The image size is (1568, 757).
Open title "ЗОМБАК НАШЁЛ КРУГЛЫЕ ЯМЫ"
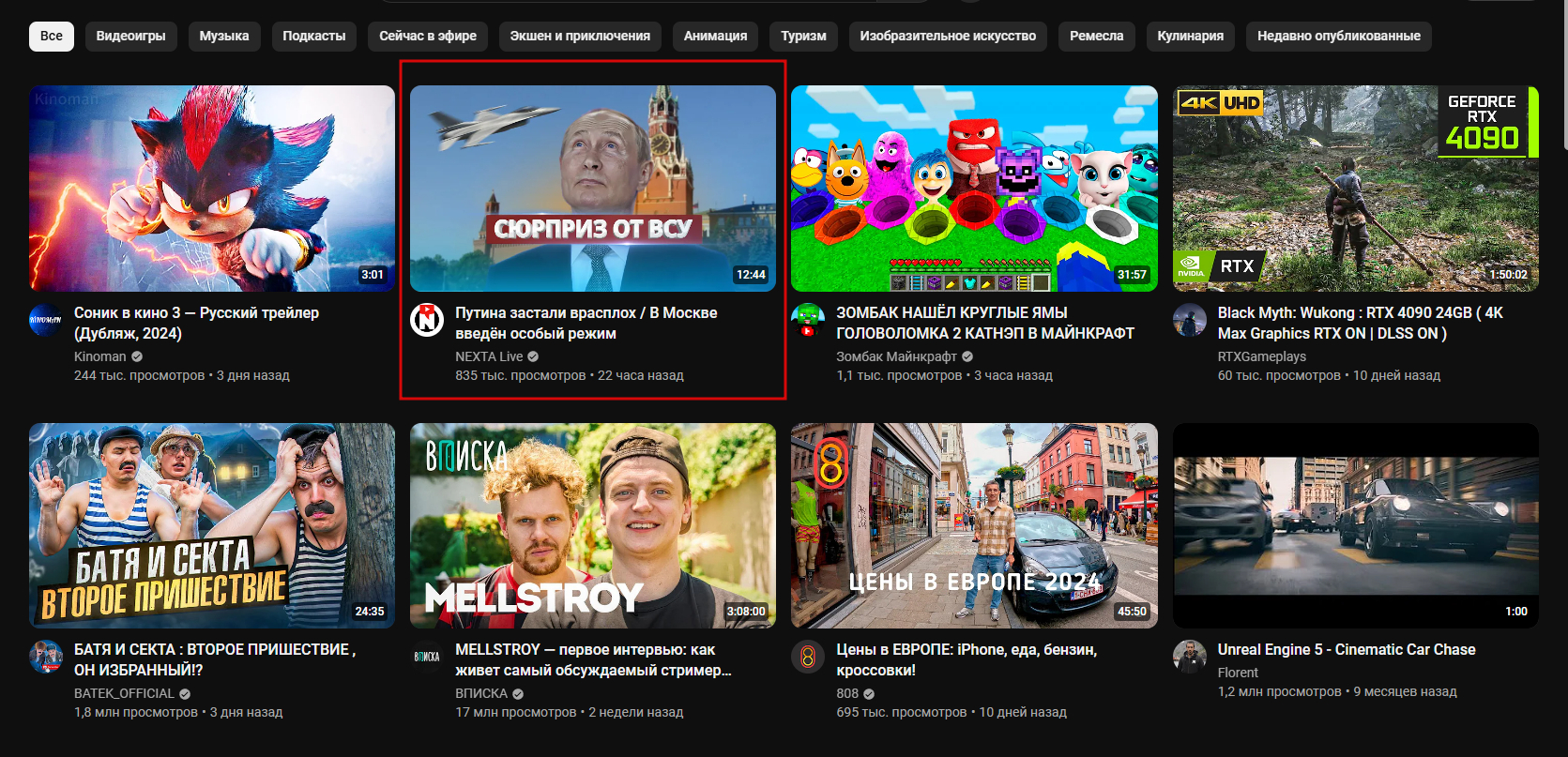985,323
